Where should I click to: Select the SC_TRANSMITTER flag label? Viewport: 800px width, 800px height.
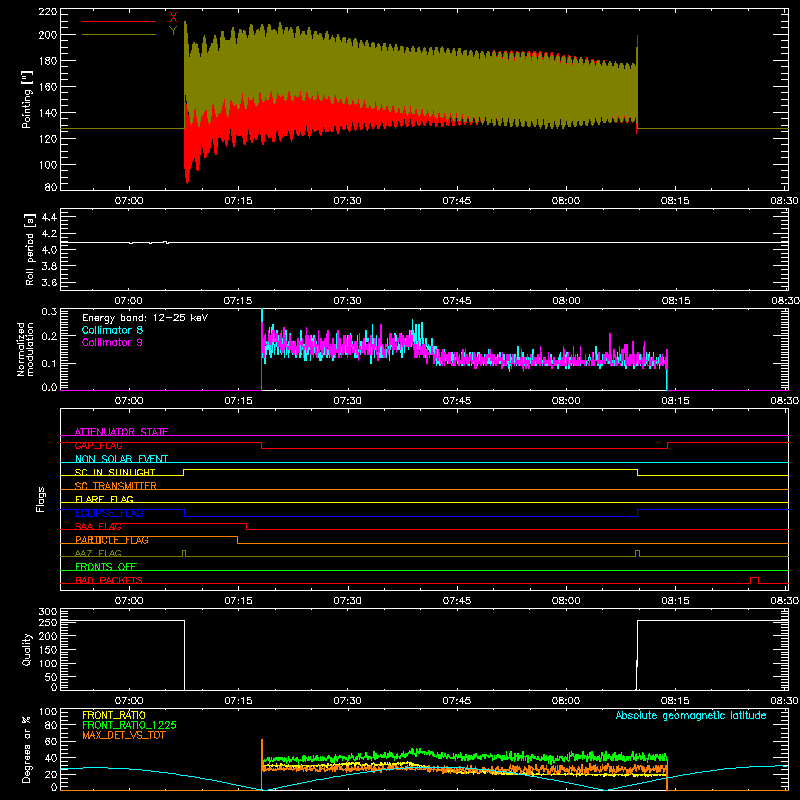click(116, 486)
